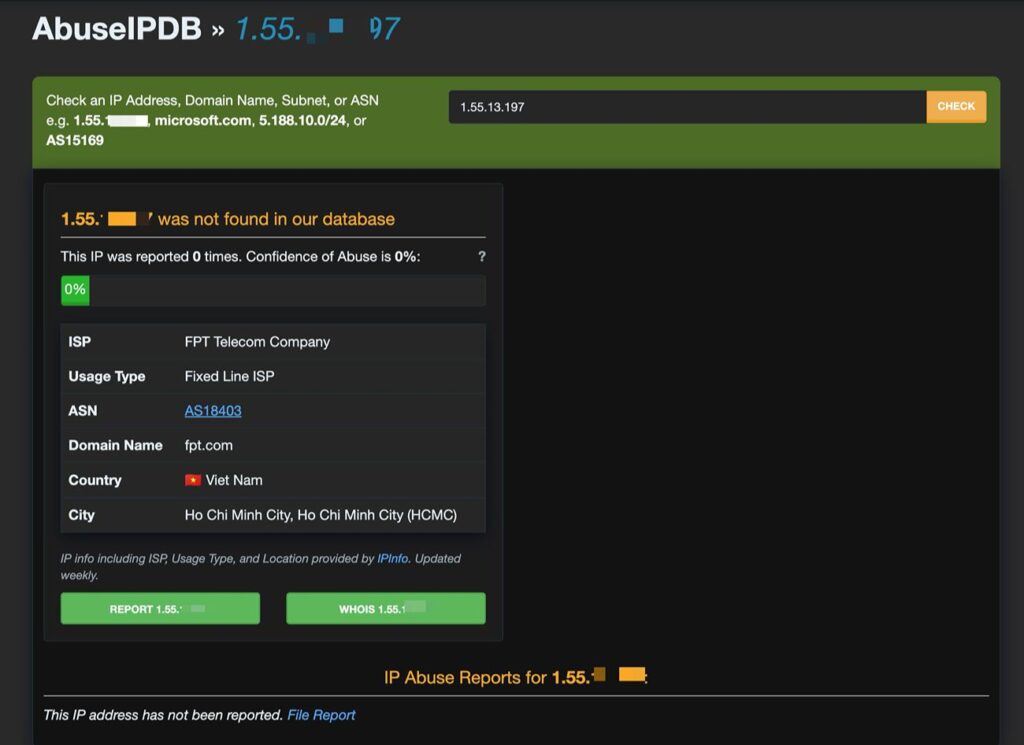The image size is (1024, 745).
Task: Click the example text 'microsoft.com'
Action: [x=202, y=120]
